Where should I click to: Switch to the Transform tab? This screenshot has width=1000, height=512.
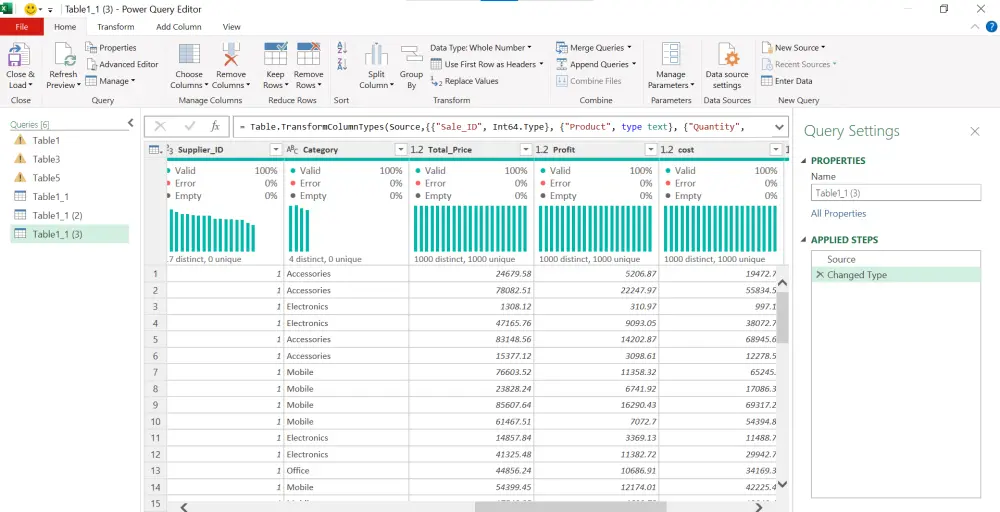[x=115, y=27]
